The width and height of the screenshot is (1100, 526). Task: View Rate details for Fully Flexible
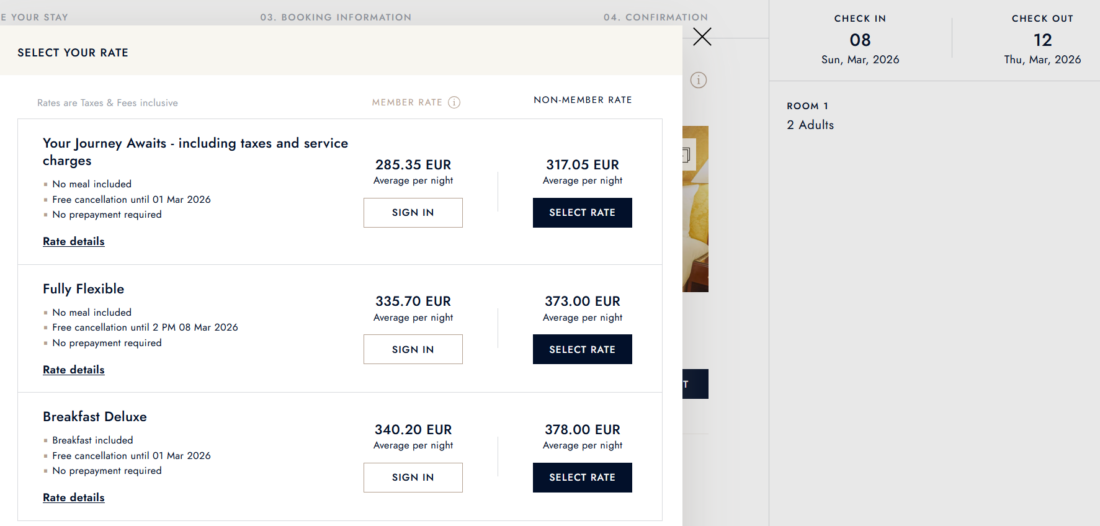pos(74,370)
